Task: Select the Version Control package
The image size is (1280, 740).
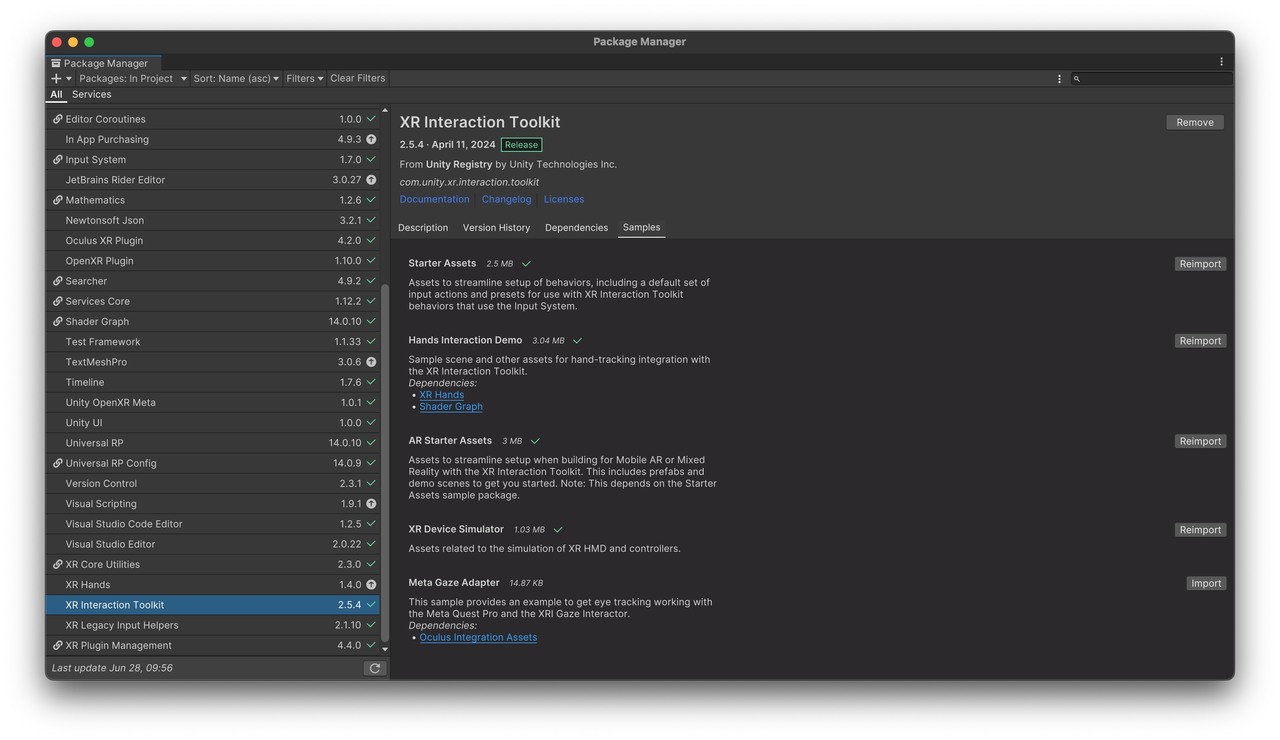Action: [212, 484]
